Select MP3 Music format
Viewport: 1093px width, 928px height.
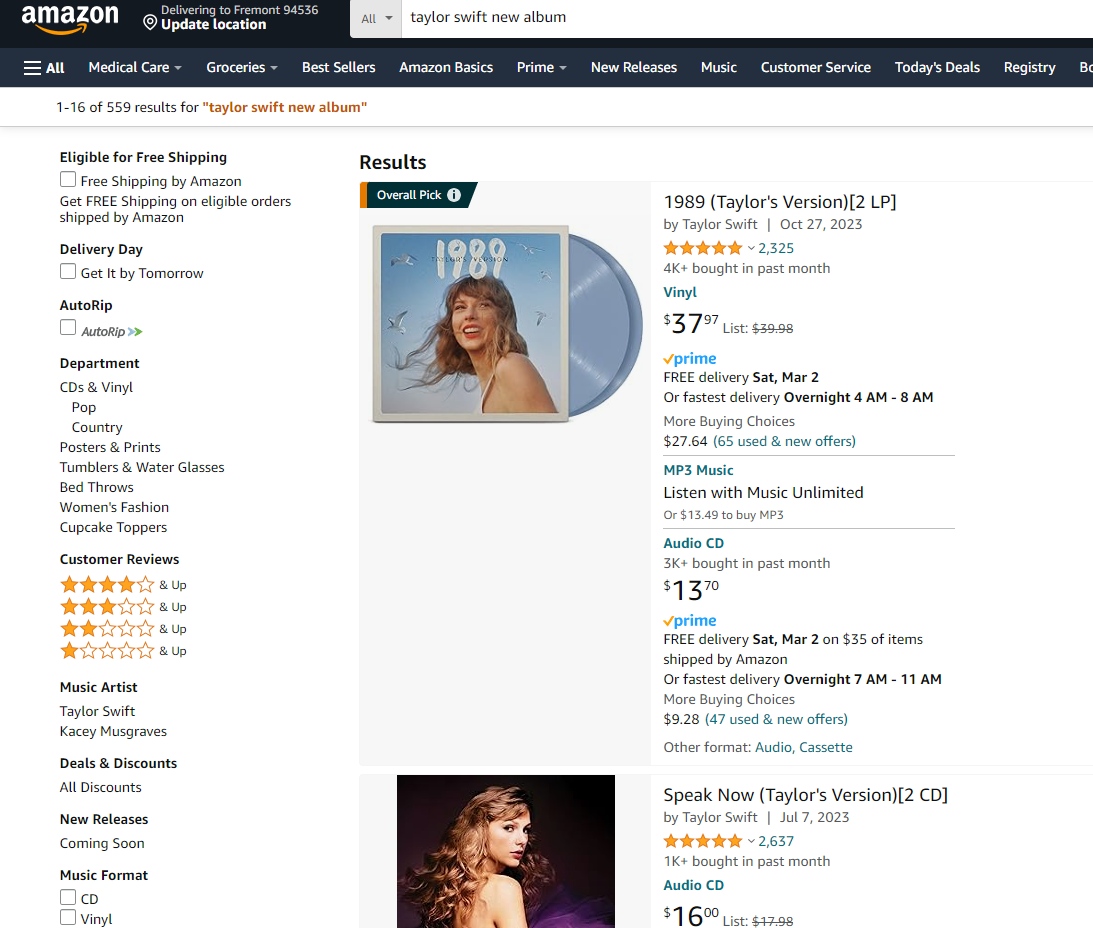(x=698, y=471)
